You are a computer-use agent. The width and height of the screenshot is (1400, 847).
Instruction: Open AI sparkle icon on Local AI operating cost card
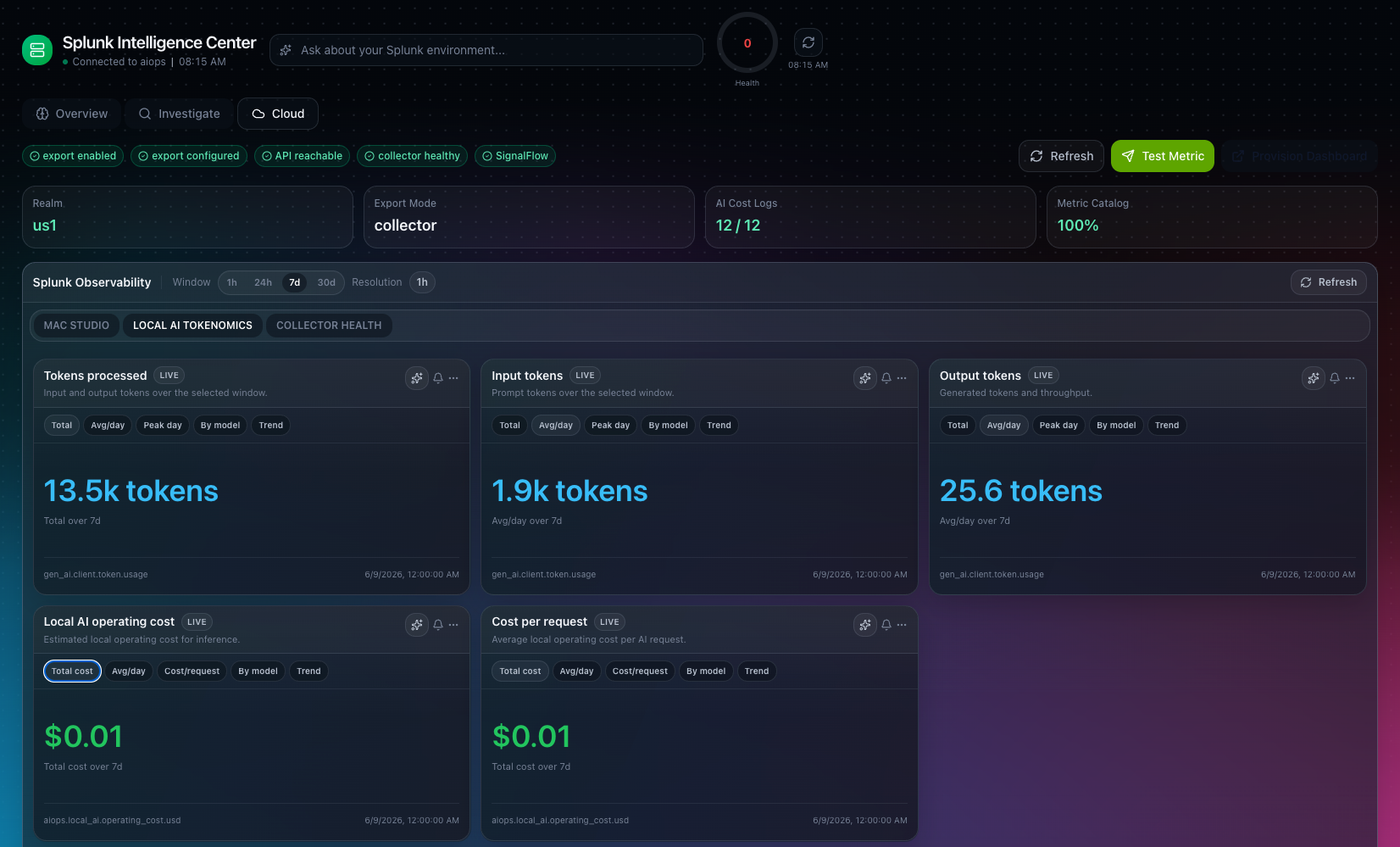(x=416, y=625)
